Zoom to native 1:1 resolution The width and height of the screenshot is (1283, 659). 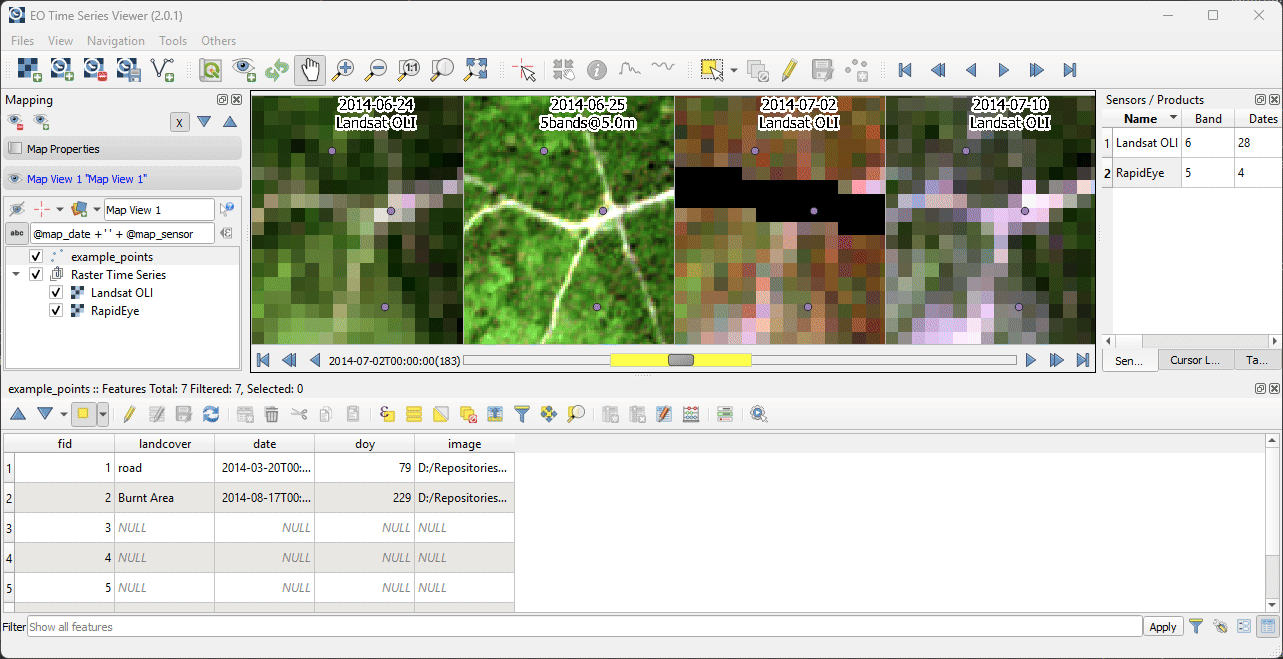click(x=409, y=69)
